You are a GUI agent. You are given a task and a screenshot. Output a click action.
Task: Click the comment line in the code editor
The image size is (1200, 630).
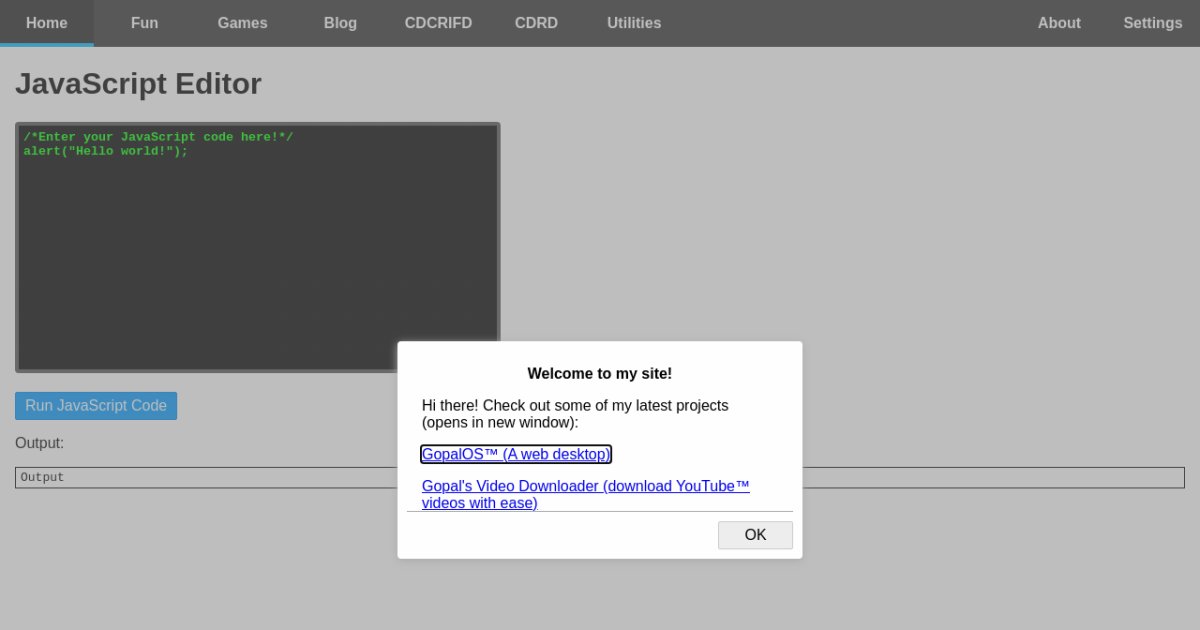tap(158, 137)
